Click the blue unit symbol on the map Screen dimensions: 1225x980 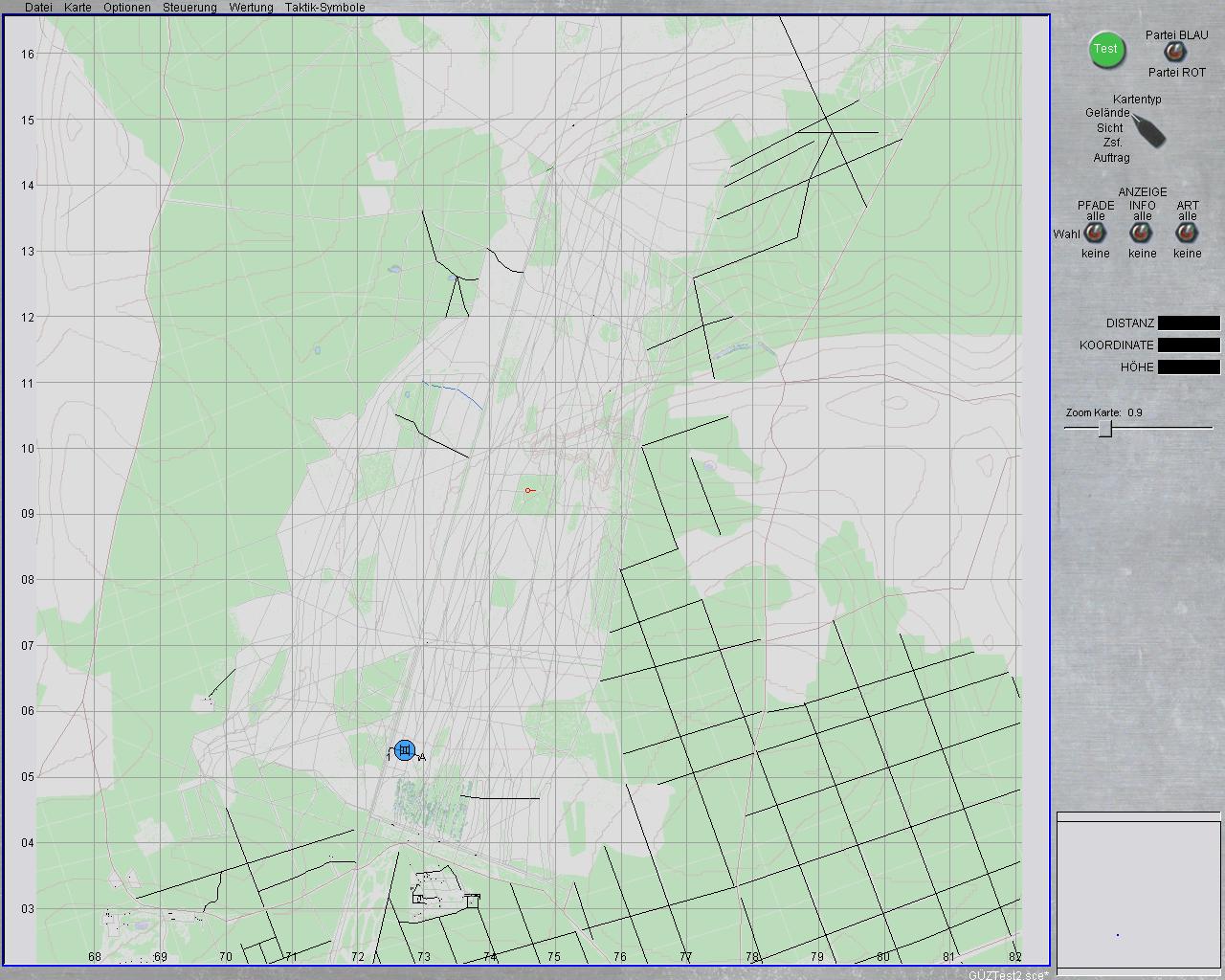coord(404,750)
